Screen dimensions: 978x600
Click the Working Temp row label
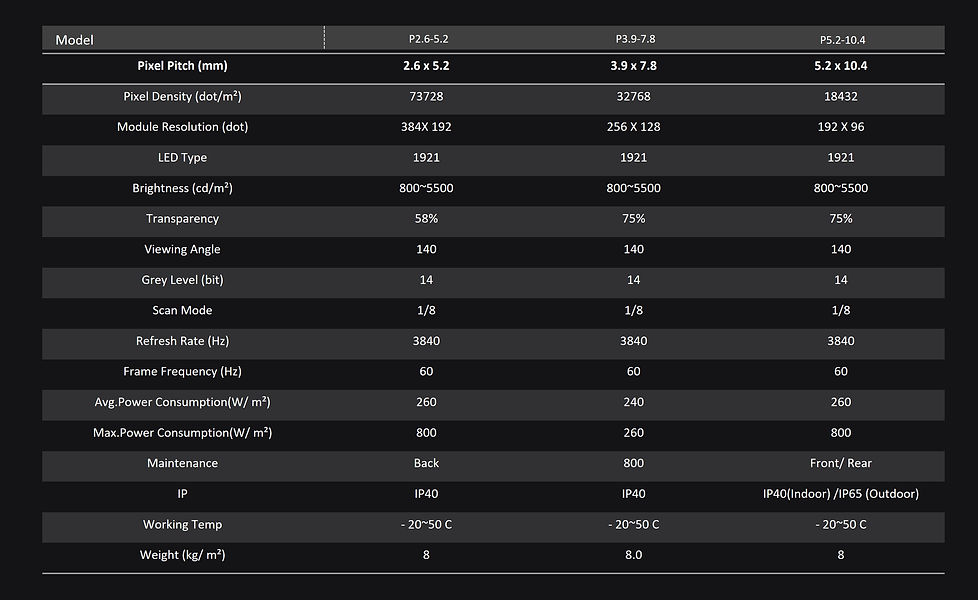[182, 525]
